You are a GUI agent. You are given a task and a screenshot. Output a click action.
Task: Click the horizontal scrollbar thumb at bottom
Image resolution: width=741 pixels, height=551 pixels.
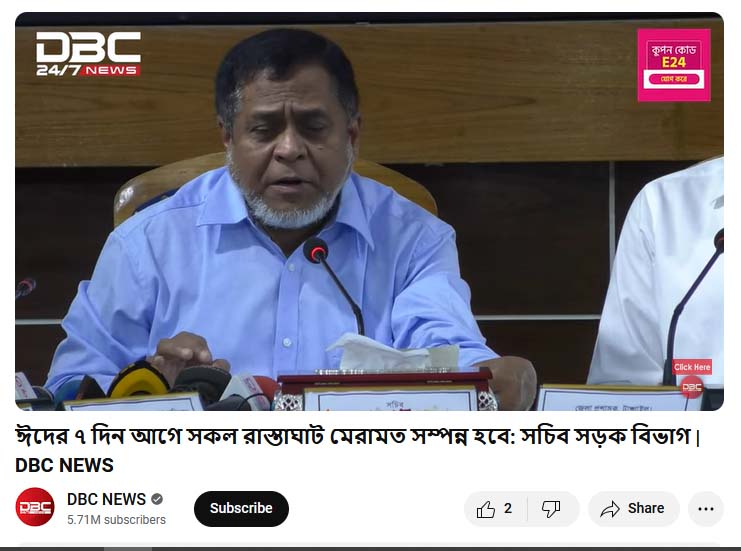coord(128,549)
